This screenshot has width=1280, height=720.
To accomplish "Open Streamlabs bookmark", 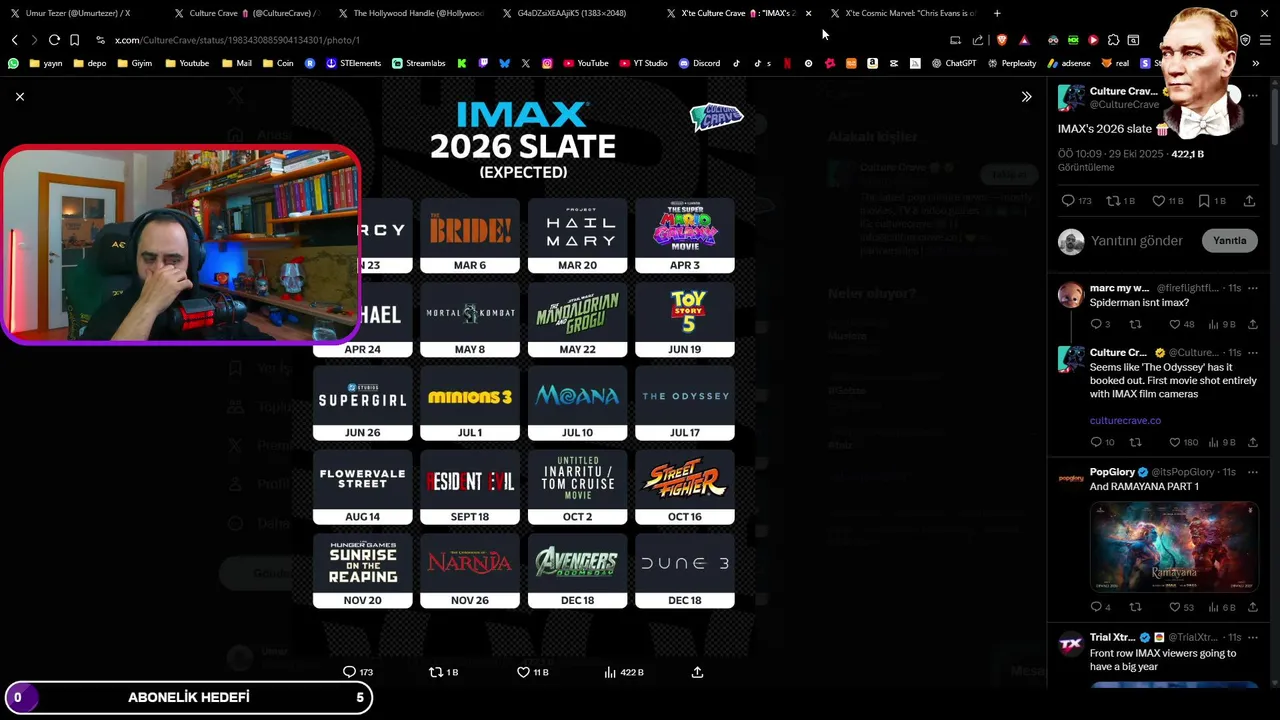I will click(x=419, y=63).
